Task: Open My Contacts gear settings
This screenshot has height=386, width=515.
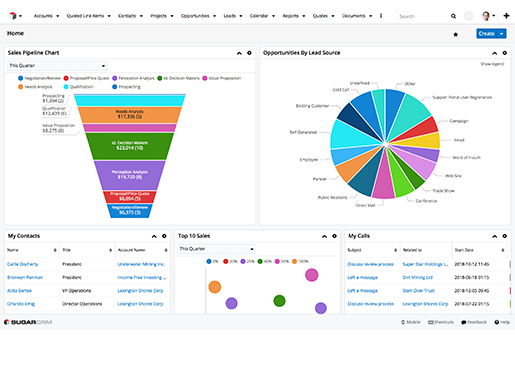Action: pos(164,236)
